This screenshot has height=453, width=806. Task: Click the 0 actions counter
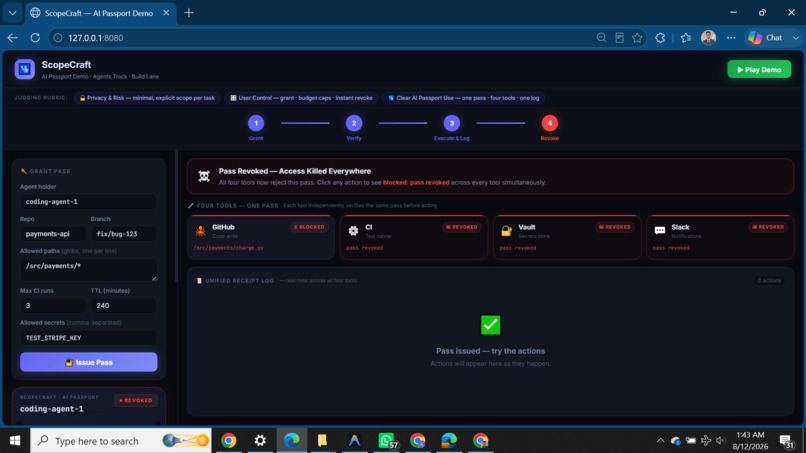click(x=769, y=280)
